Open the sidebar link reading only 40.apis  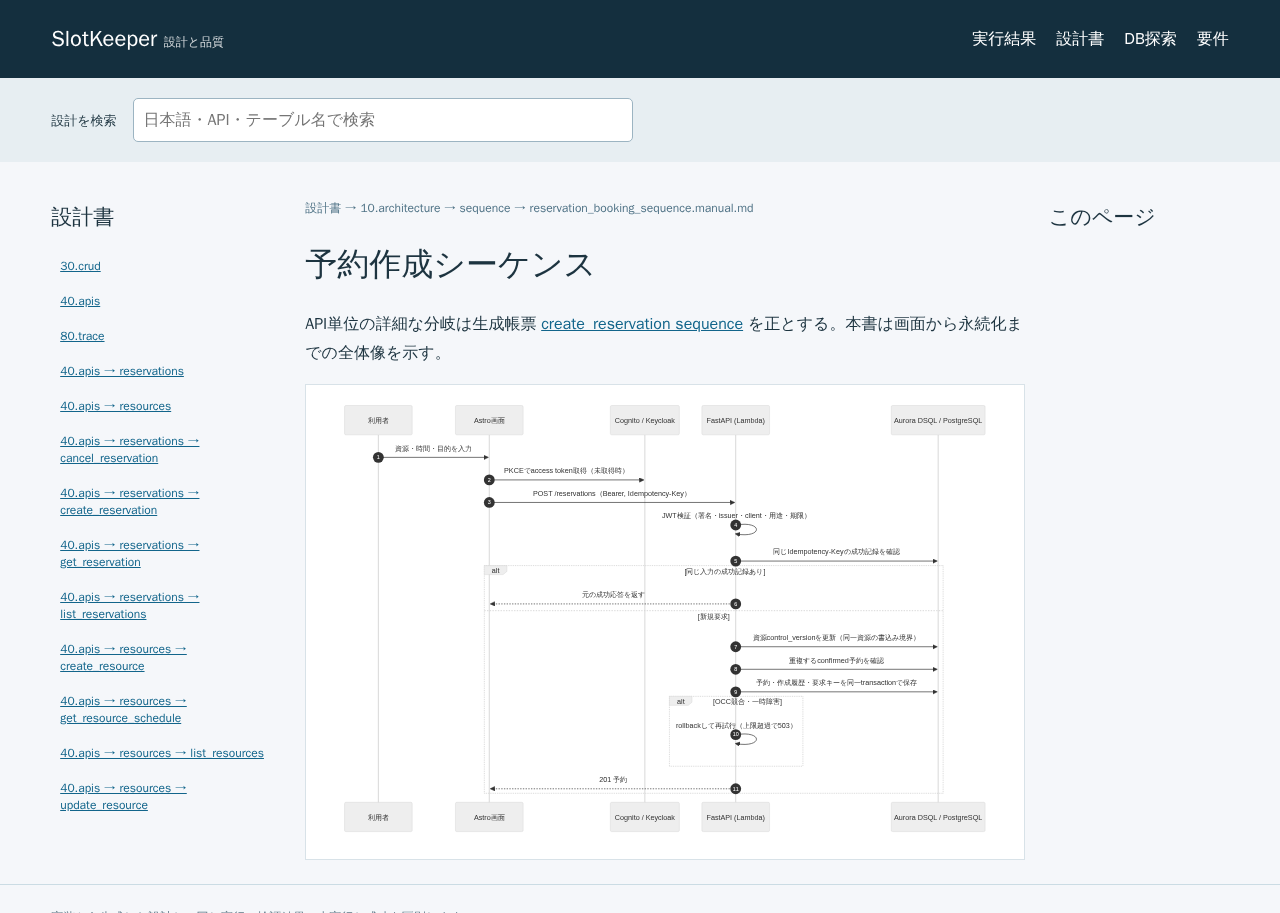[80, 301]
